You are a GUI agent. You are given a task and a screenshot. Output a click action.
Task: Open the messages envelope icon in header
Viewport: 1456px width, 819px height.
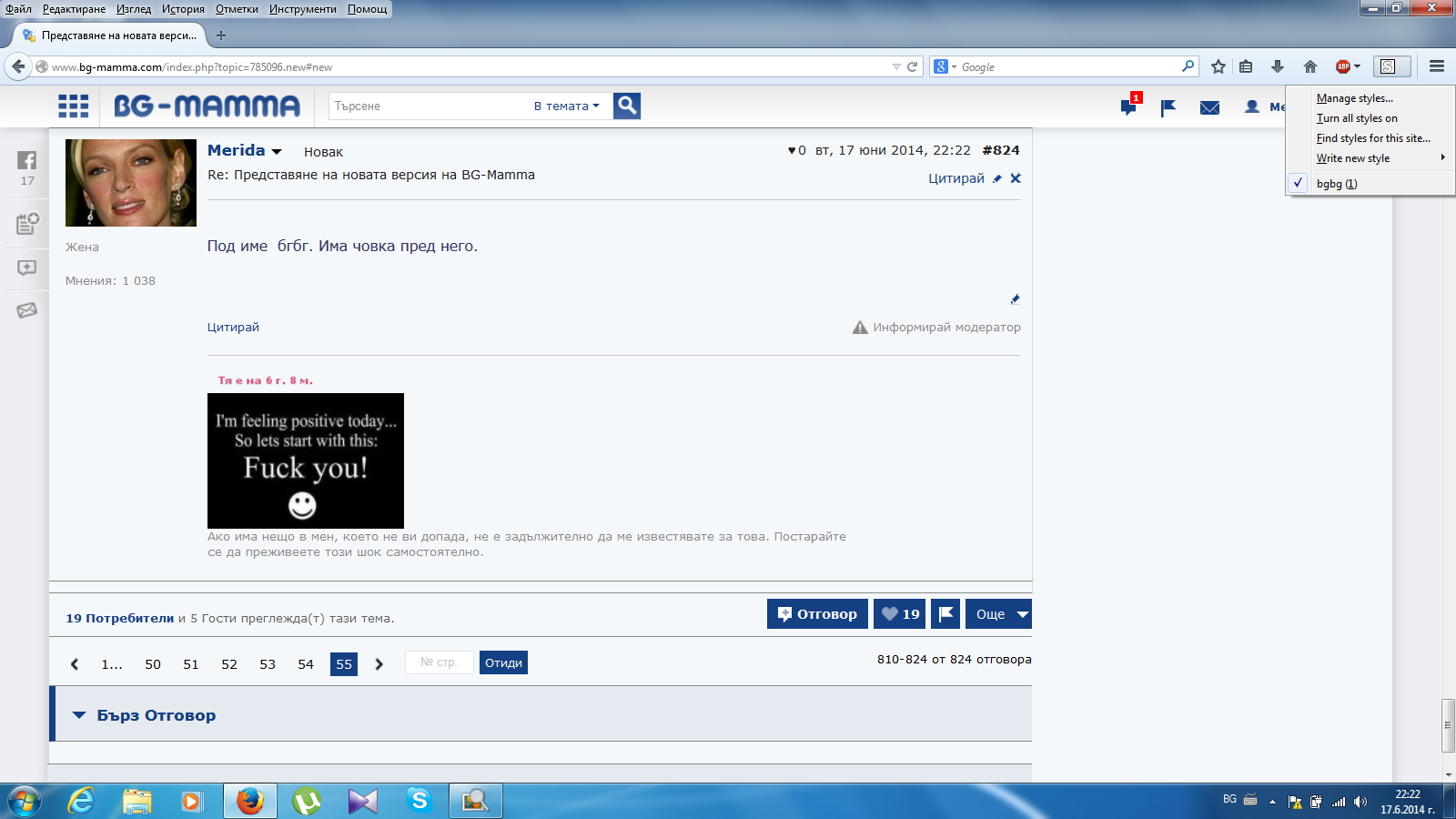[x=1209, y=107]
